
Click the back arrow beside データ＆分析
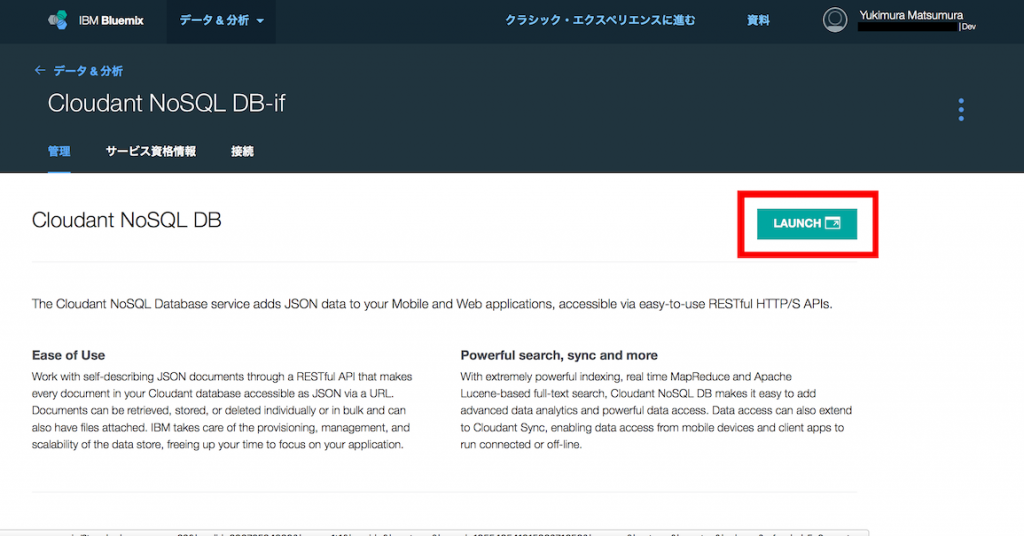(x=40, y=71)
